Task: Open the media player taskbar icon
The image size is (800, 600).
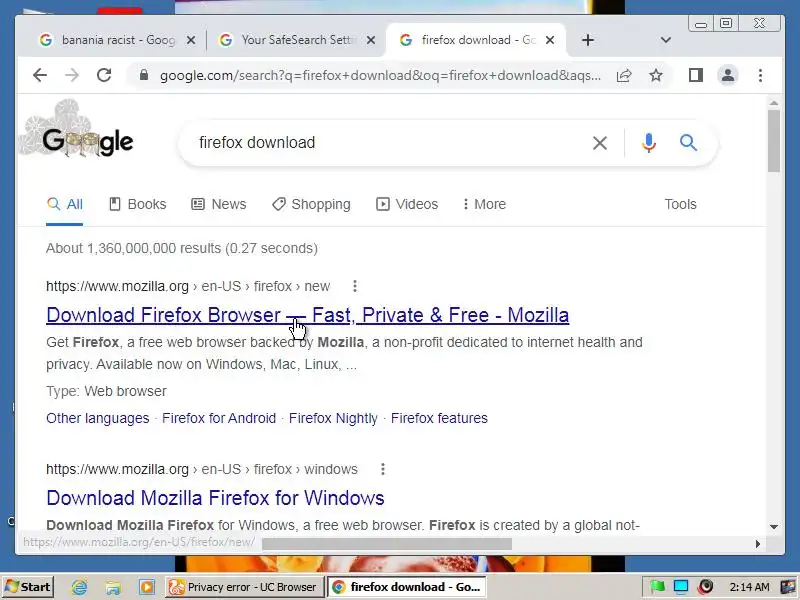Action: pos(147,587)
